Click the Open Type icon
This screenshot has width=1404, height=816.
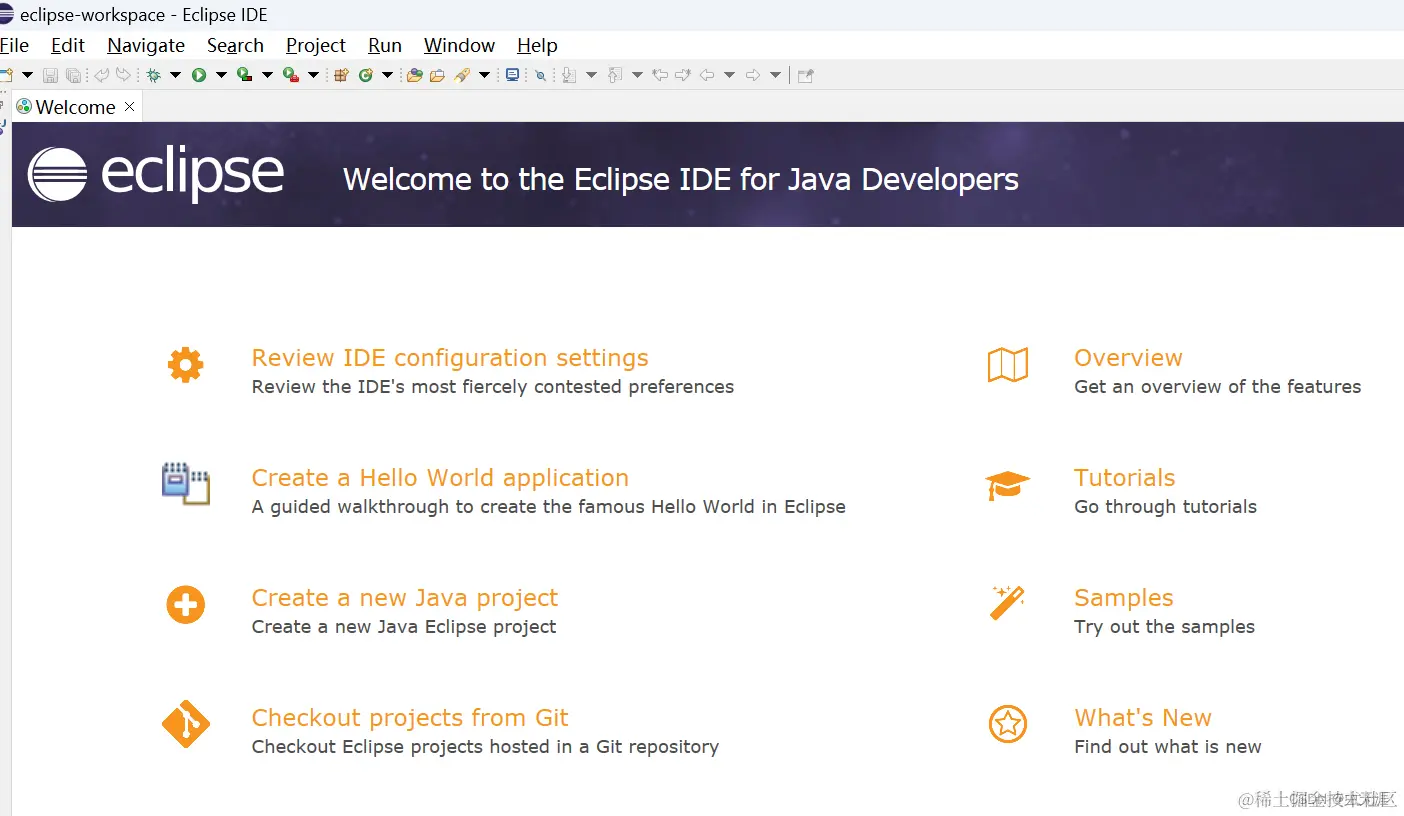tap(414, 75)
